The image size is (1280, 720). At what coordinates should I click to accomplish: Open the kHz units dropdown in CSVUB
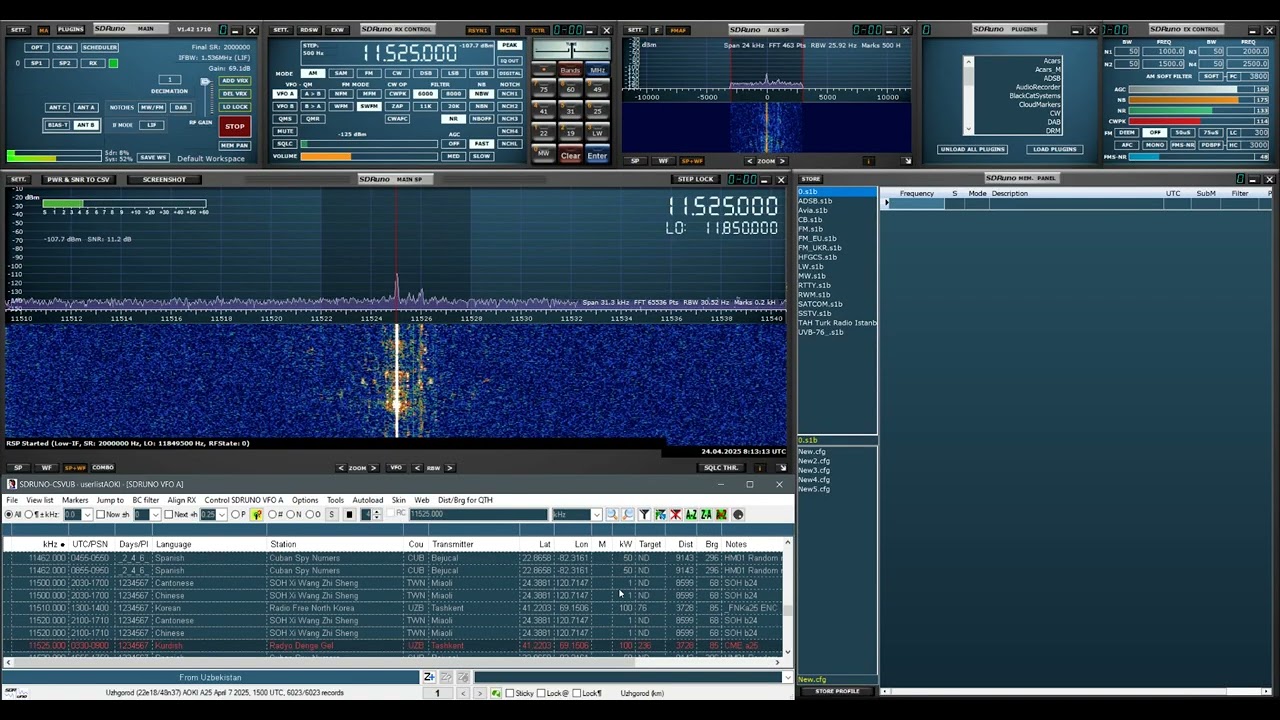pos(596,514)
